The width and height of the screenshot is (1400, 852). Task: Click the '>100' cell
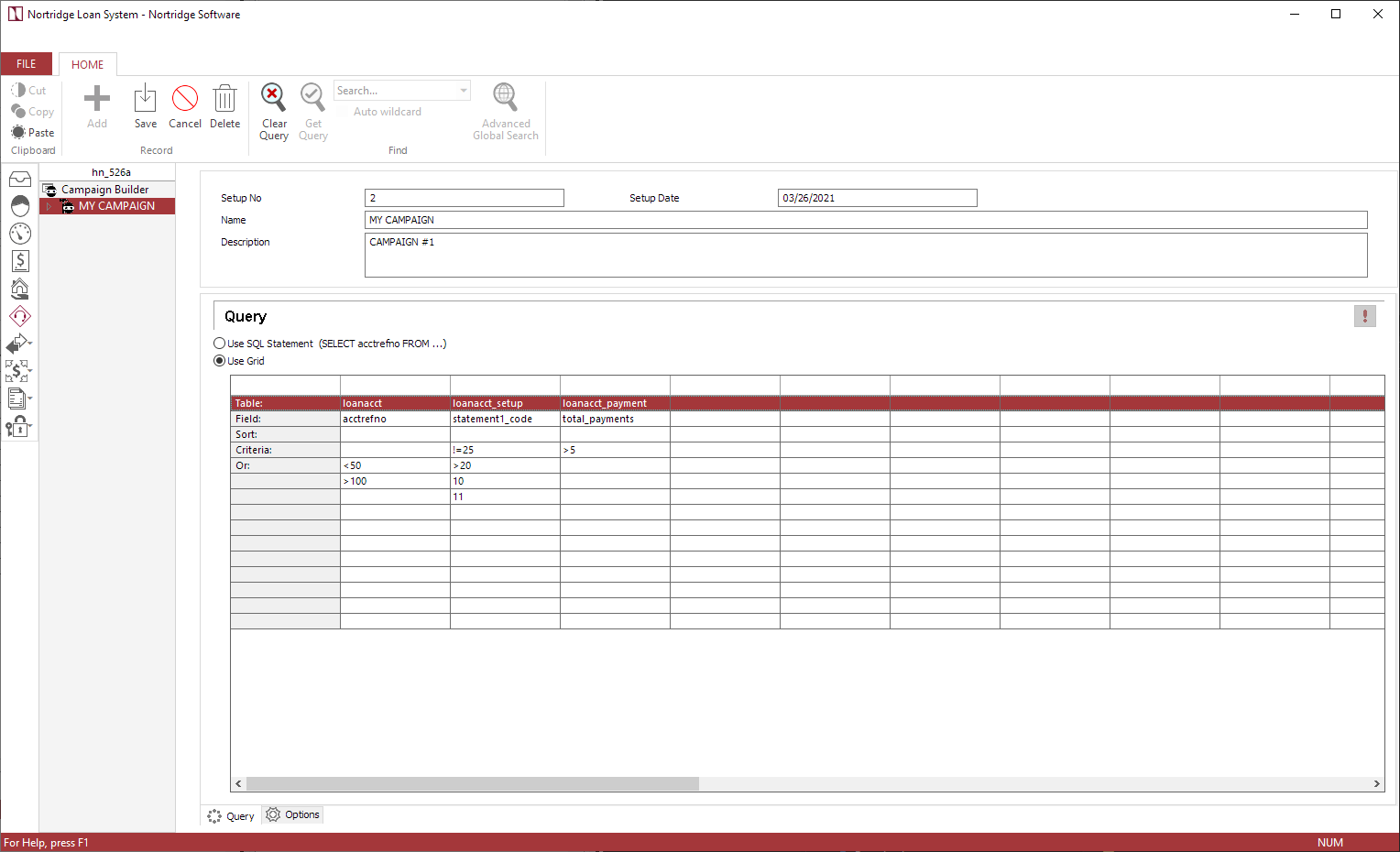(395, 481)
